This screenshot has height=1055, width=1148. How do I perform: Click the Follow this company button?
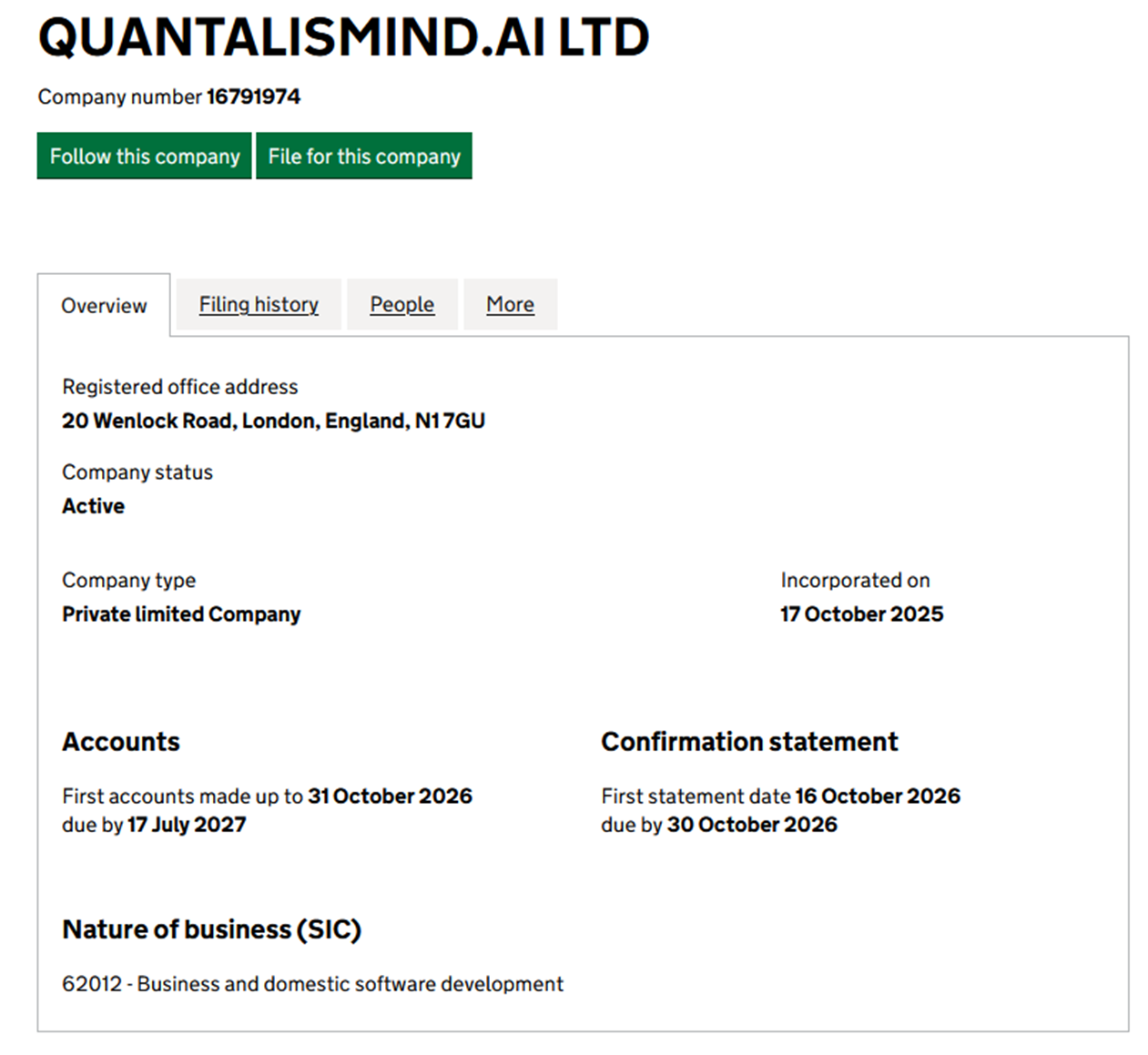[143, 156]
